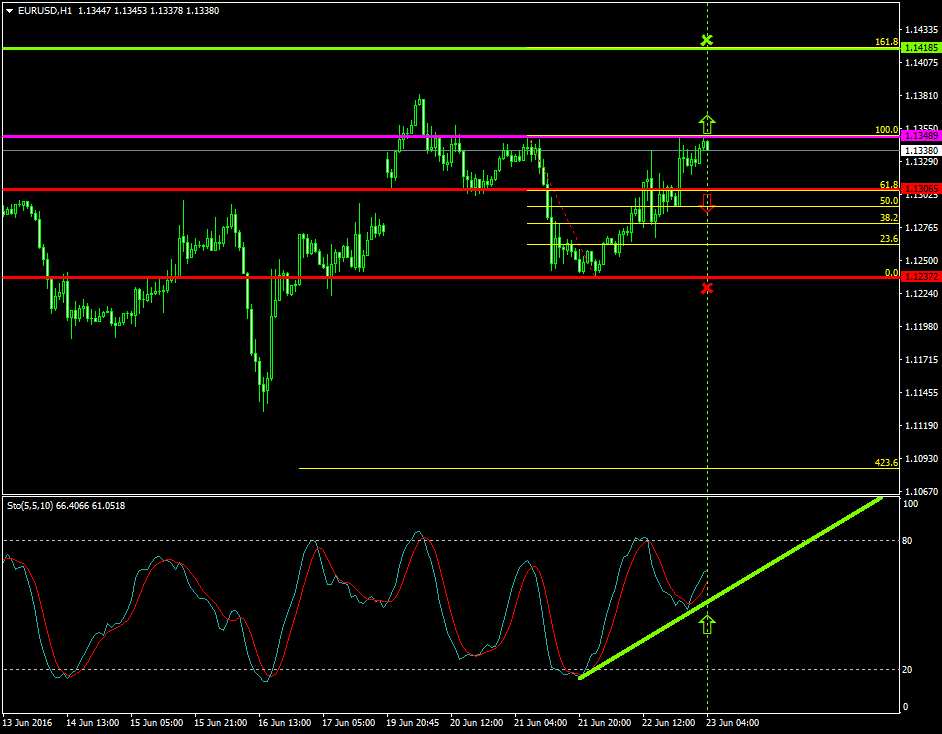Click the green arrow inside the stochastic window
The width and height of the screenshot is (942, 734).
[x=707, y=623]
